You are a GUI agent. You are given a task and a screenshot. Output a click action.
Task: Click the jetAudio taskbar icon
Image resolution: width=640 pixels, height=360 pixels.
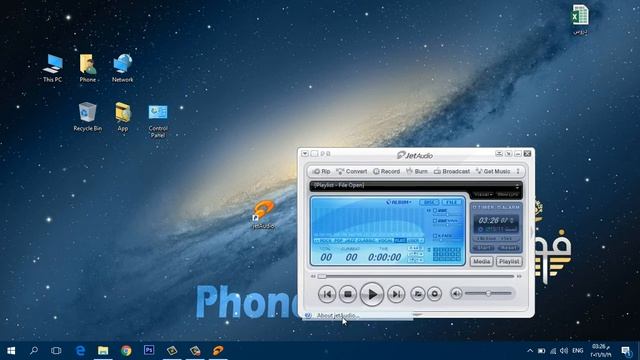pyautogui.click(x=218, y=350)
